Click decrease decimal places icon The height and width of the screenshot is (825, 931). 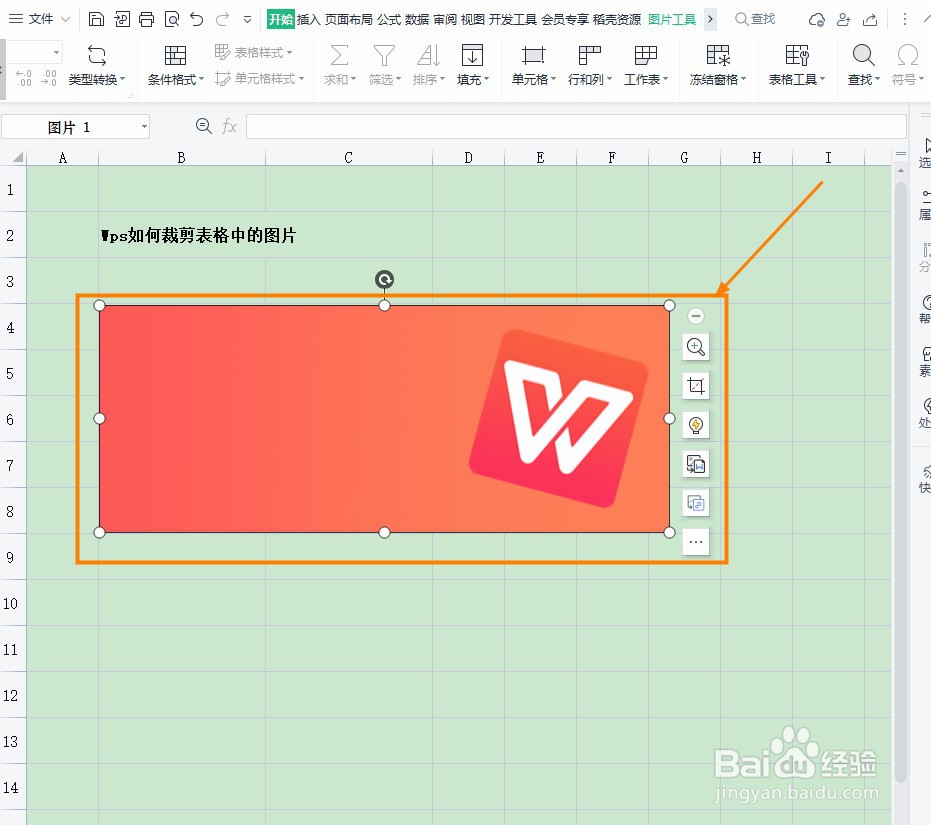[49, 78]
